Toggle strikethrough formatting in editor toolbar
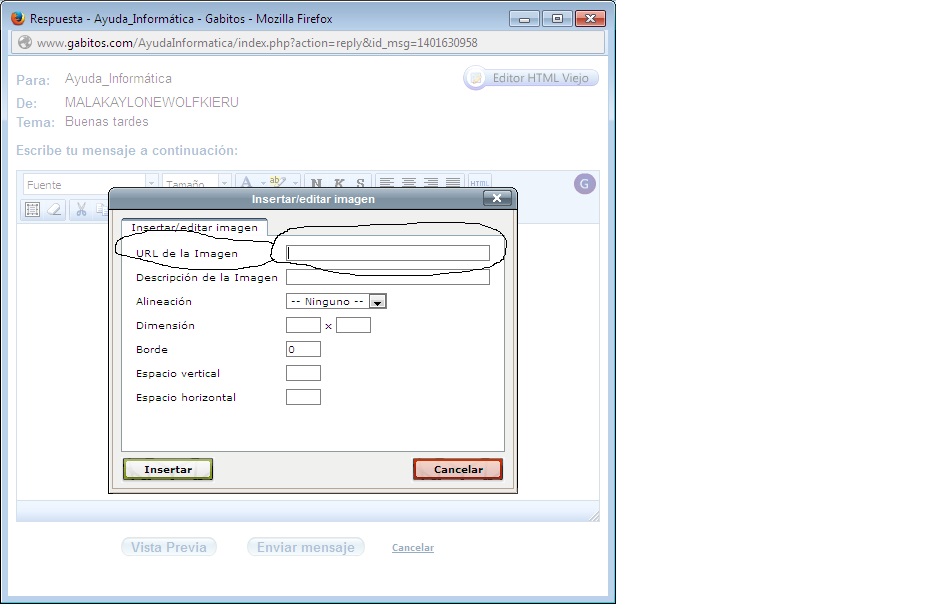939x614 pixels. 360,183
